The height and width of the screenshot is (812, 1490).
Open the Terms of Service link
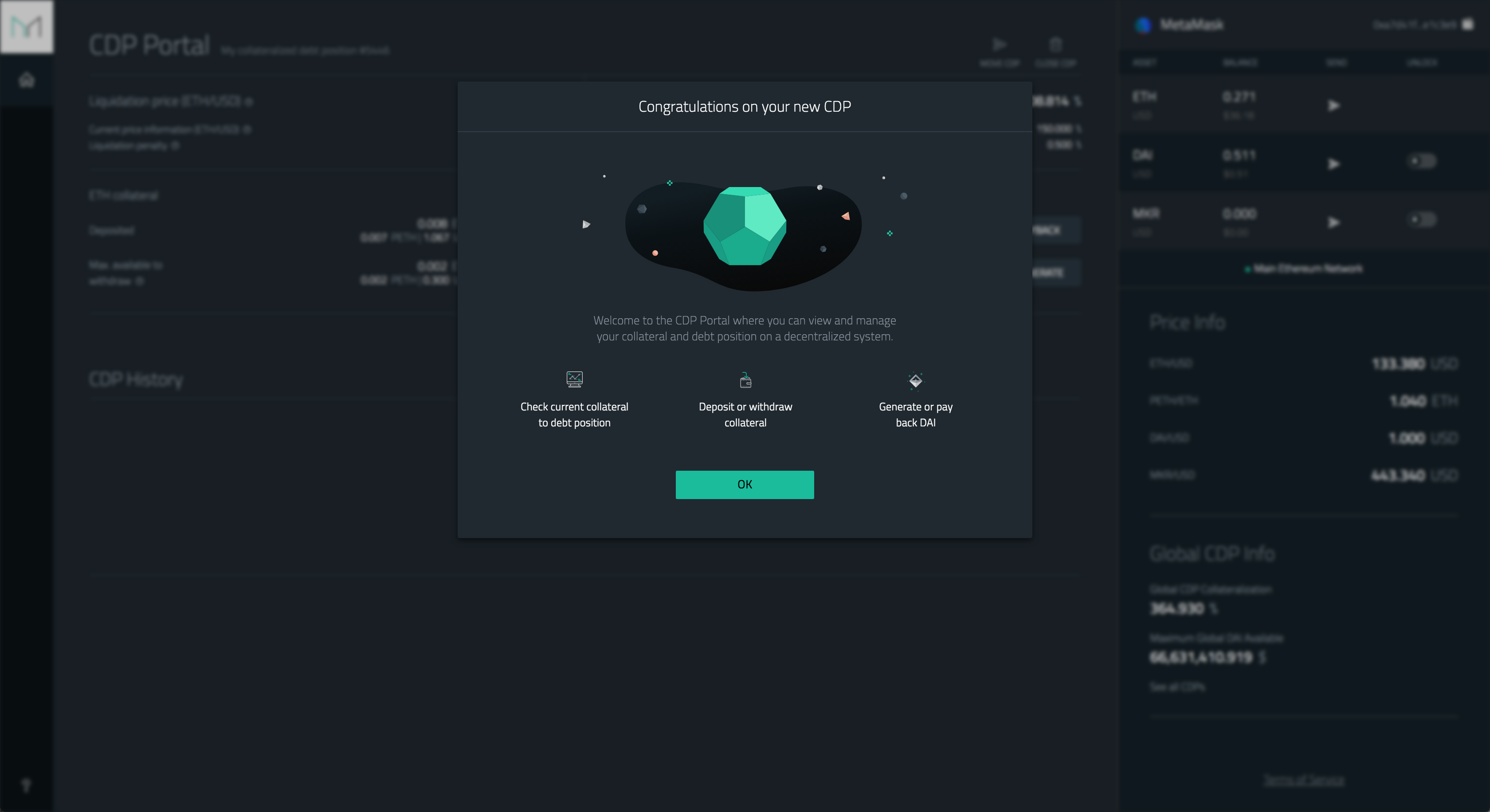point(1304,780)
